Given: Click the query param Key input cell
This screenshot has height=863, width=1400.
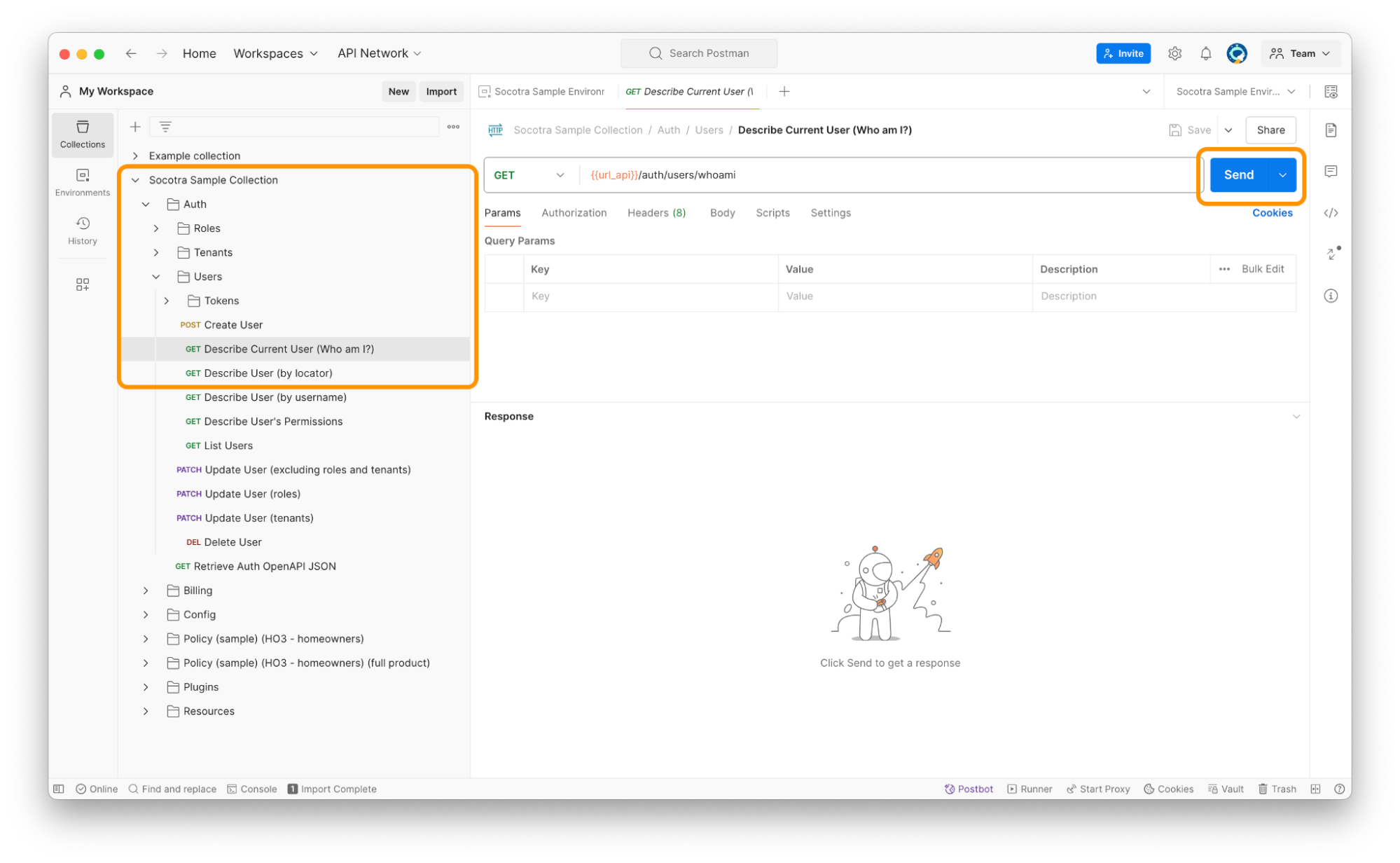Looking at the screenshot, I should [651, 296].
